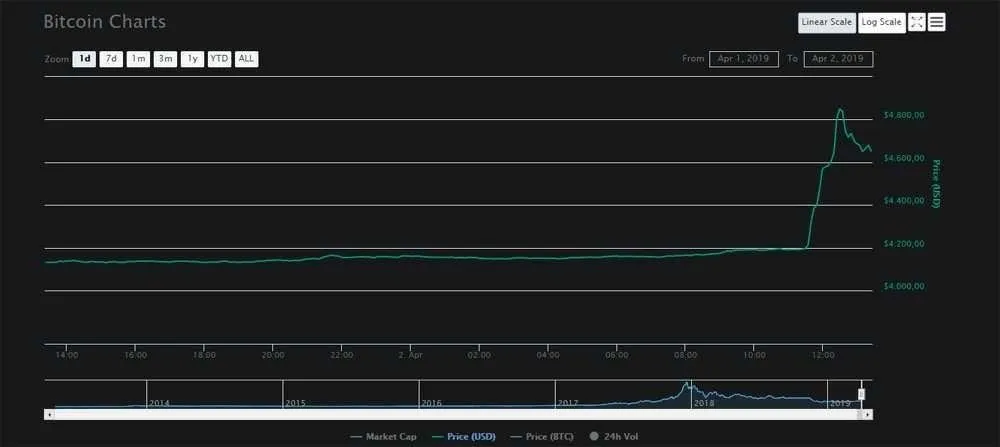The height and width of the screenshot is (447, 1000).
Task: Click the Bitcoin Charts heading
Action: [x=105, y=22]
